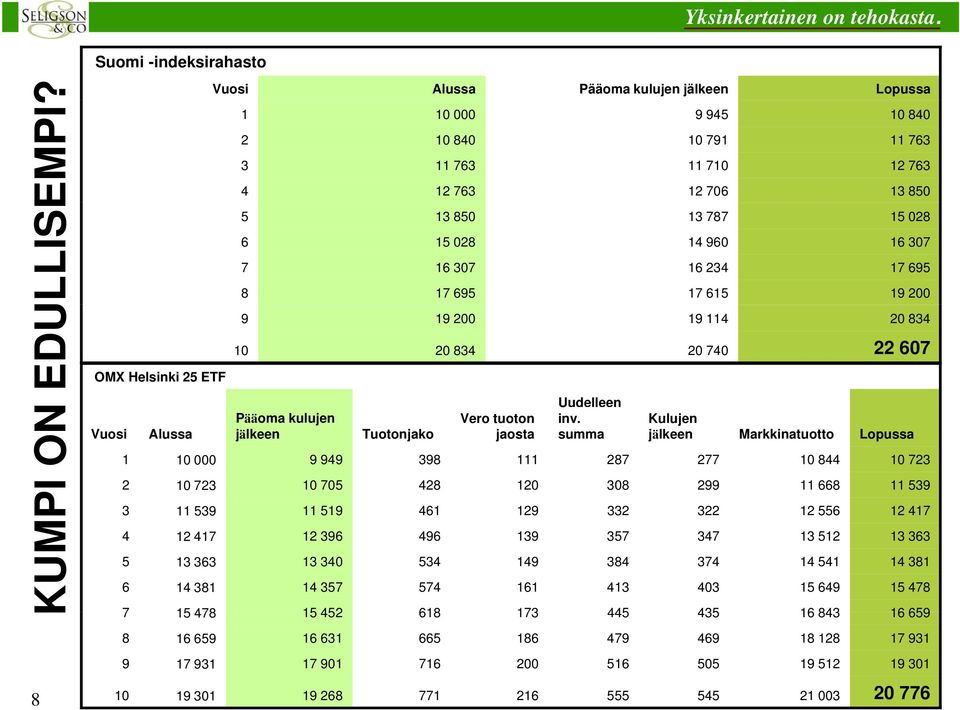Click the Tuotonjako value 461

point(430,511)
